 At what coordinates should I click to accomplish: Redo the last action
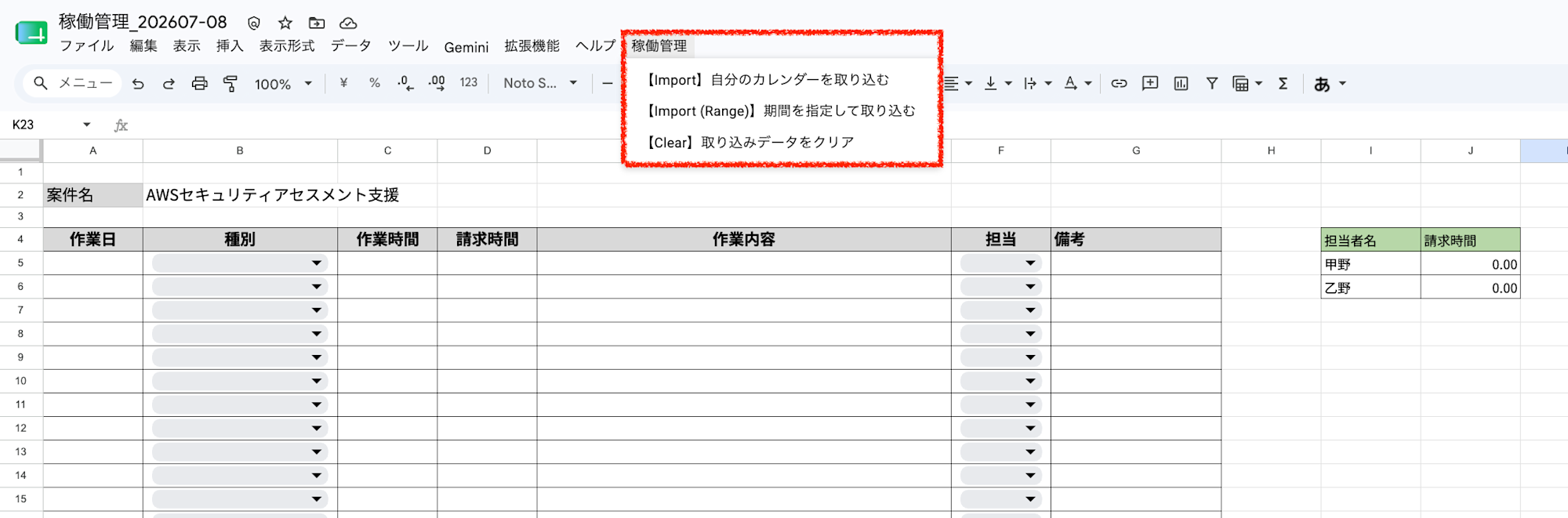pos(169,83)
